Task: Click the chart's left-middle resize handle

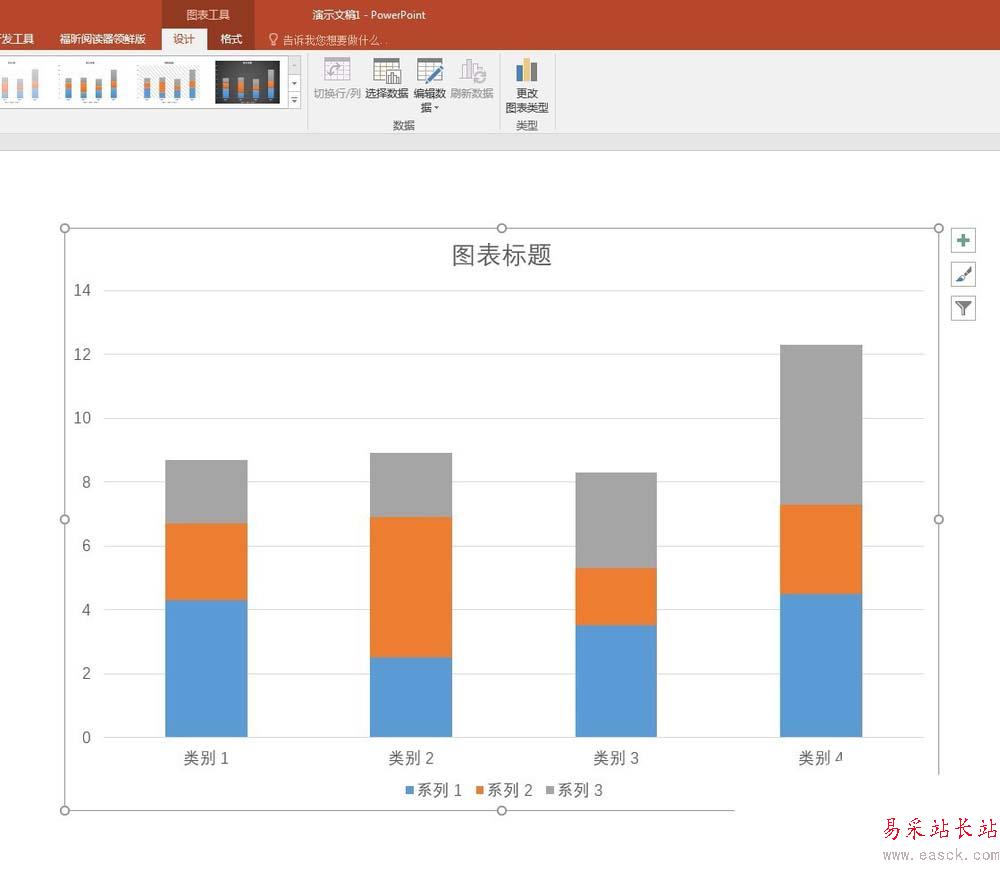Action: pos(64,519)
